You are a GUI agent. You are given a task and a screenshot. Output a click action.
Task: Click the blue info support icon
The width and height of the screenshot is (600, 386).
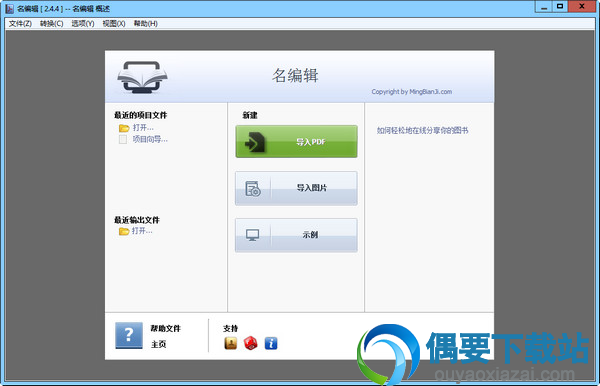pos(271,343)
